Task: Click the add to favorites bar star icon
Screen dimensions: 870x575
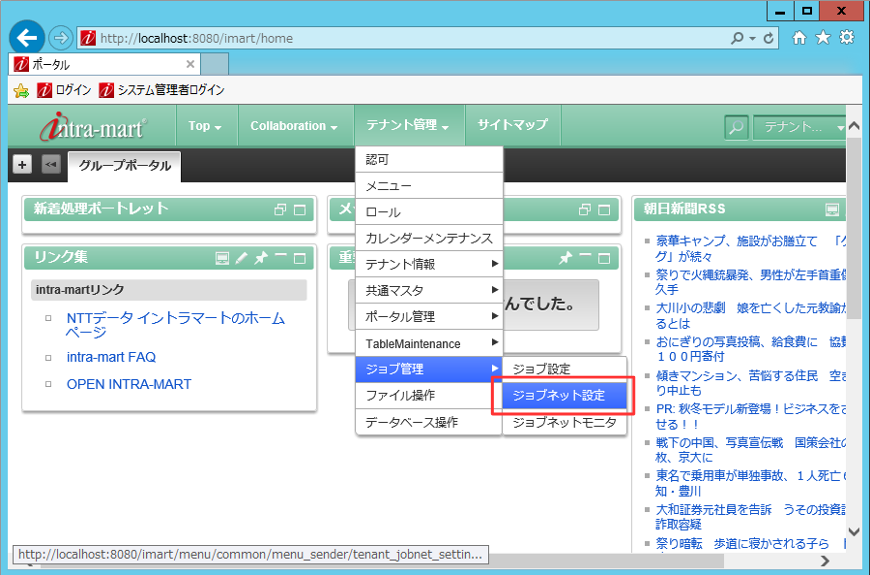Action: tap(21, 90)
